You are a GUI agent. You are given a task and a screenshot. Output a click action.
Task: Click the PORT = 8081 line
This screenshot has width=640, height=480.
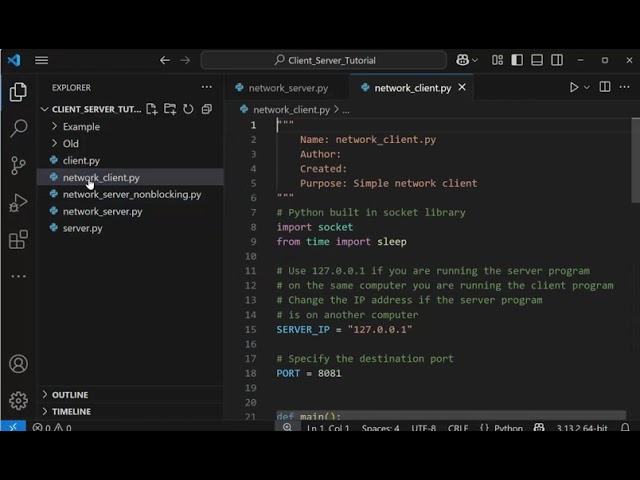[x=309, y=373]
